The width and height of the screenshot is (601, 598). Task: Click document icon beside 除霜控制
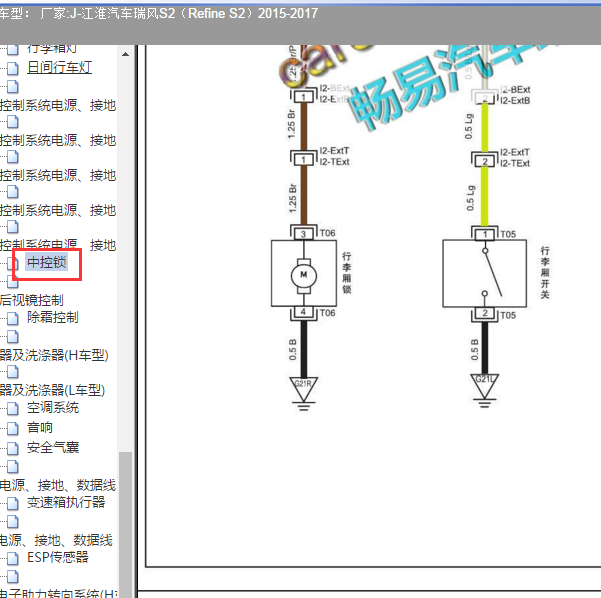click(13, 318)
